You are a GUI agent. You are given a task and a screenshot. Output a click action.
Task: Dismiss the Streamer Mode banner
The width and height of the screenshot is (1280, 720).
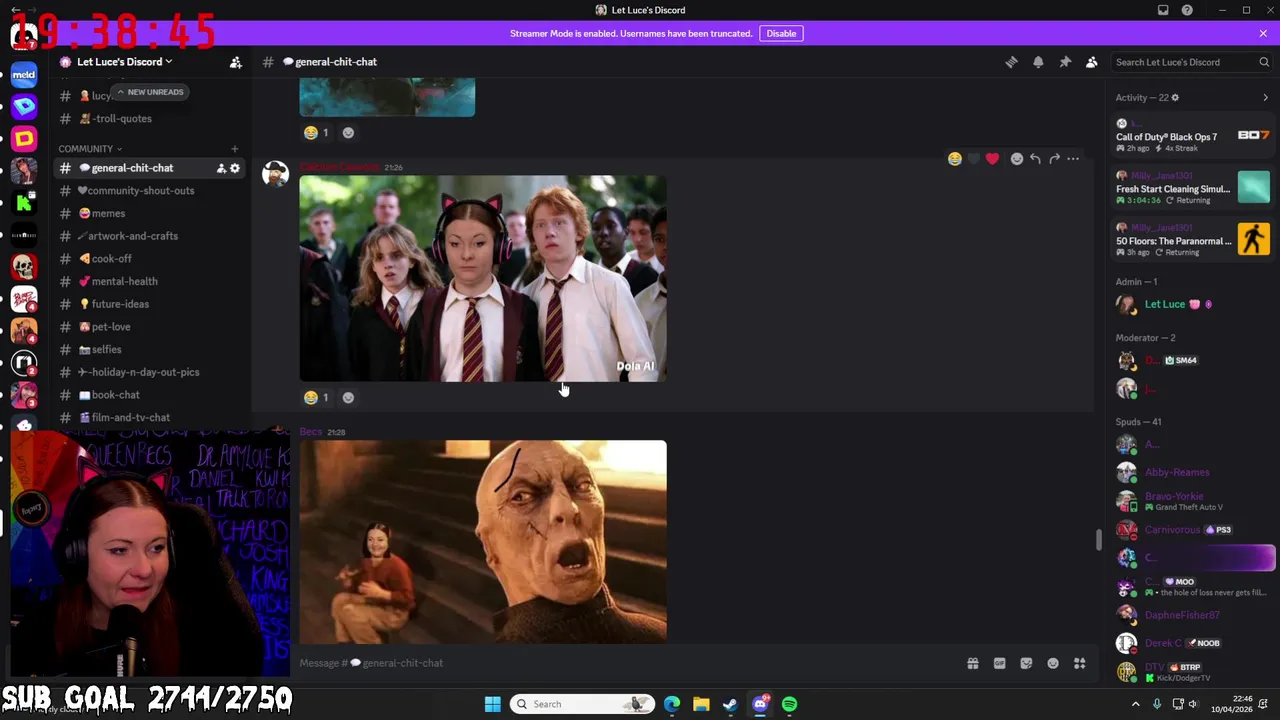click(x=1263, y=33)
